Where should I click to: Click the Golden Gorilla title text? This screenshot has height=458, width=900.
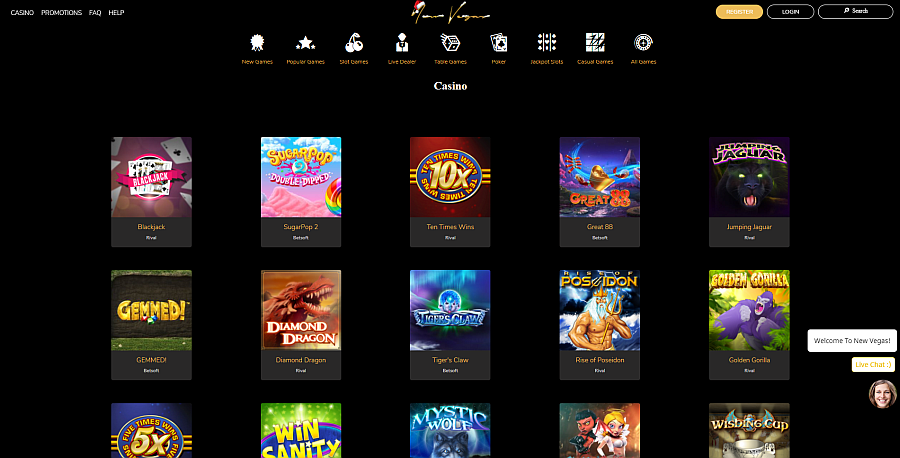(749, 360)
